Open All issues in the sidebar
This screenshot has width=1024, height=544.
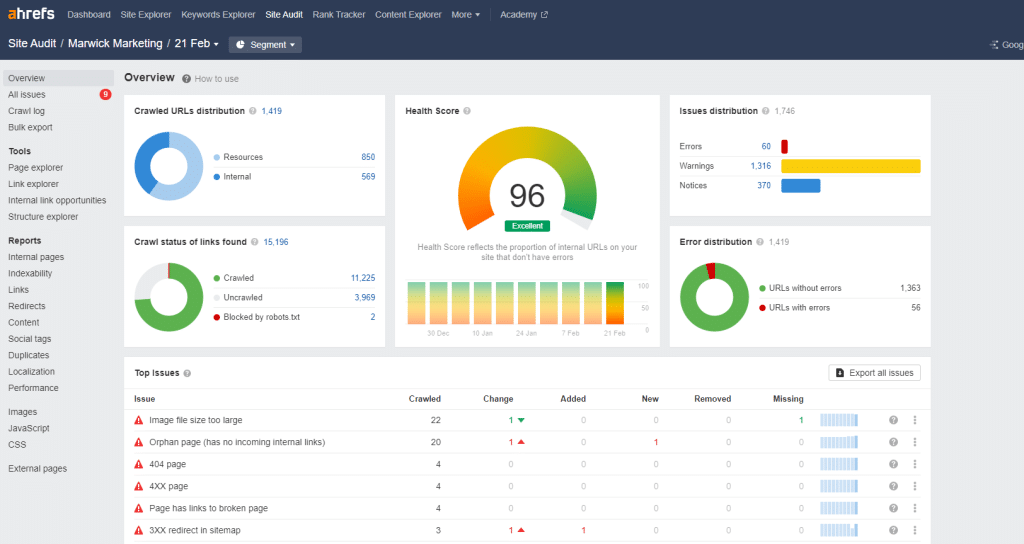pyautogui.click(x=27, y=95)
